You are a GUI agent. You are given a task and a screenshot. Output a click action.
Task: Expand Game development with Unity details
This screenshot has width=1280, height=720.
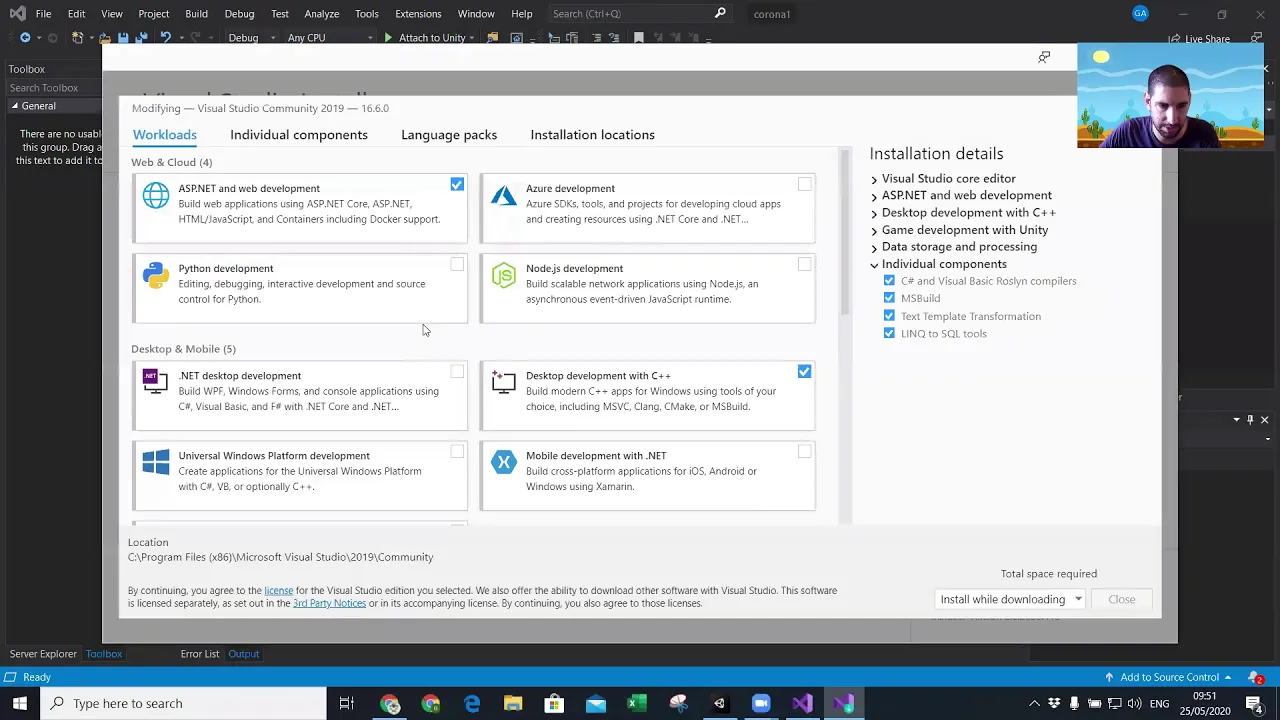coord(874,230)
